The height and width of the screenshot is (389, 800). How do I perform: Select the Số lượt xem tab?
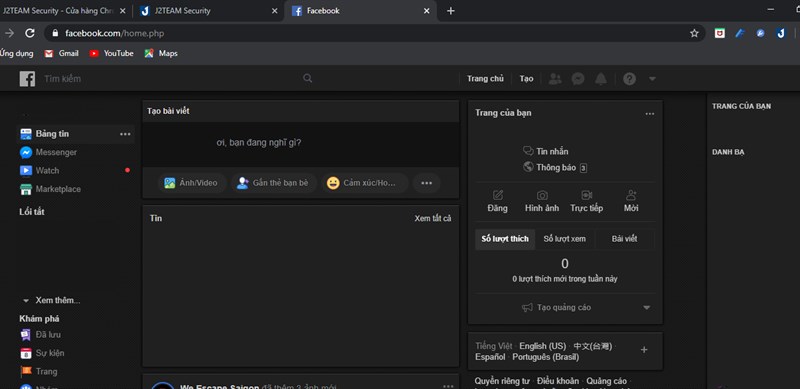coord(565,239)
